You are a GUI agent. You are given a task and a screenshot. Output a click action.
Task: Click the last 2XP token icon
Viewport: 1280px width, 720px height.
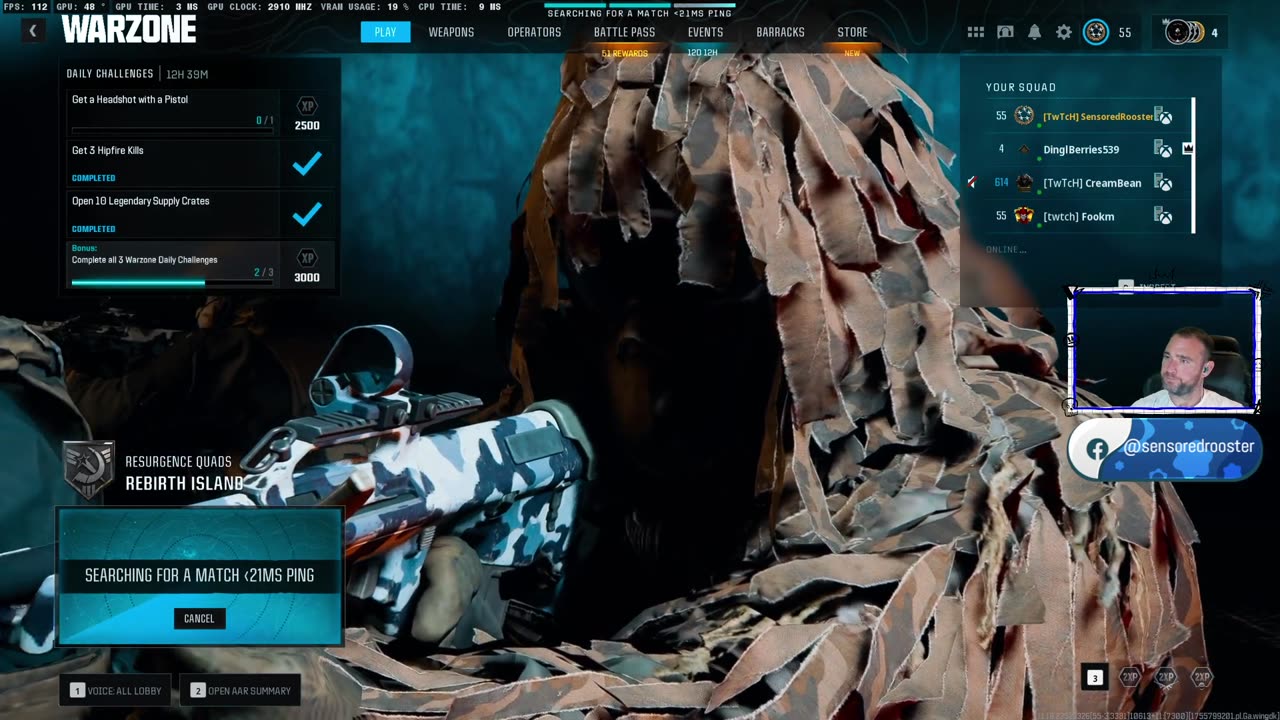click(x=1202, y=677)
